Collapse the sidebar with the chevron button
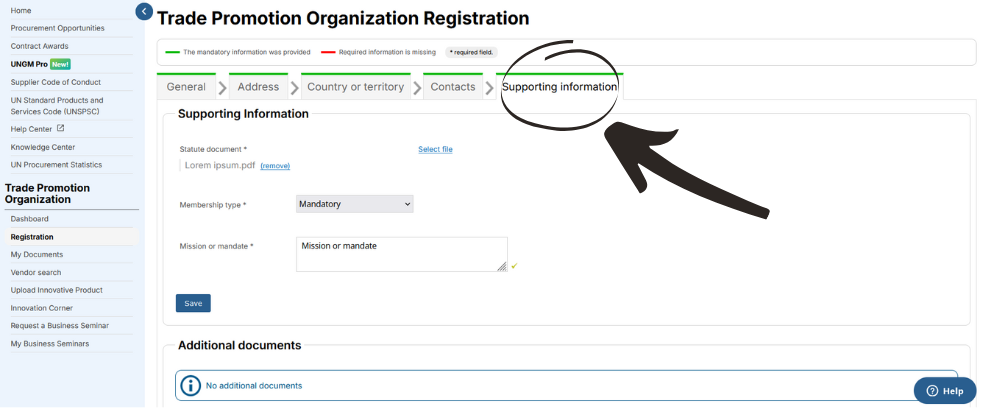The width and height of the screenshot is (982, 410). click(144, 11)
